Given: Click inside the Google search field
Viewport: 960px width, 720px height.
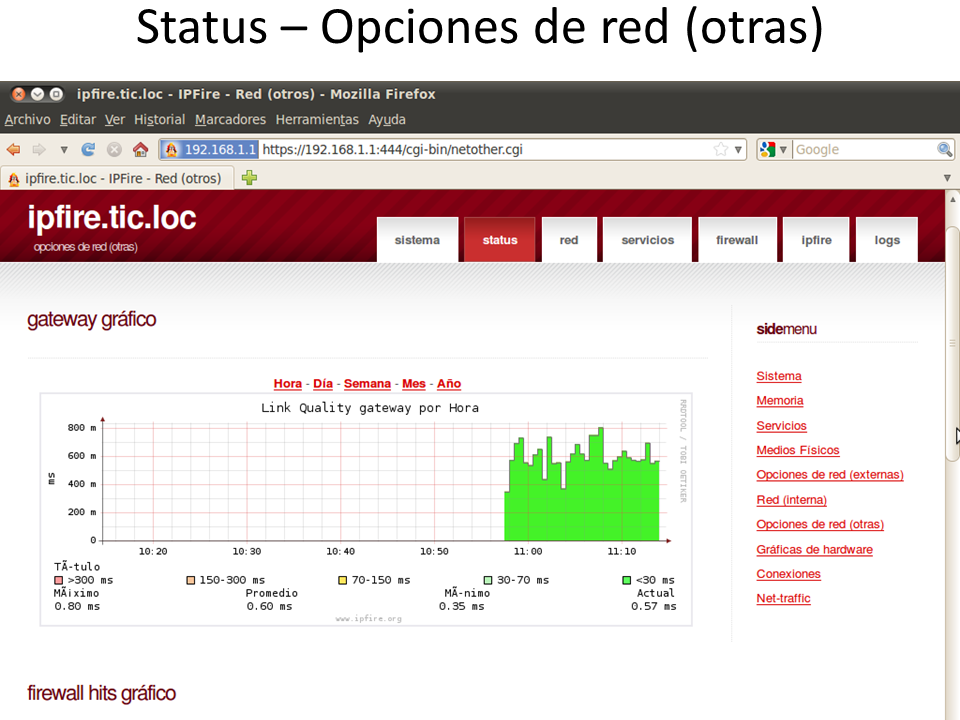Looking at the screenshot, I should pos(863,150).
